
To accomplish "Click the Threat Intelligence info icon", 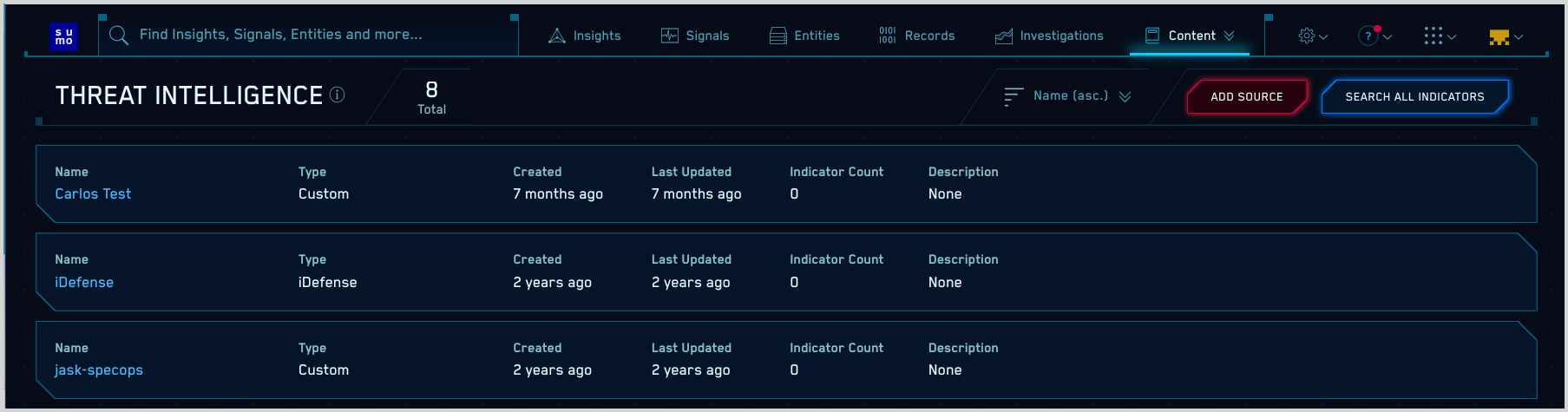I will coord(338,95).
